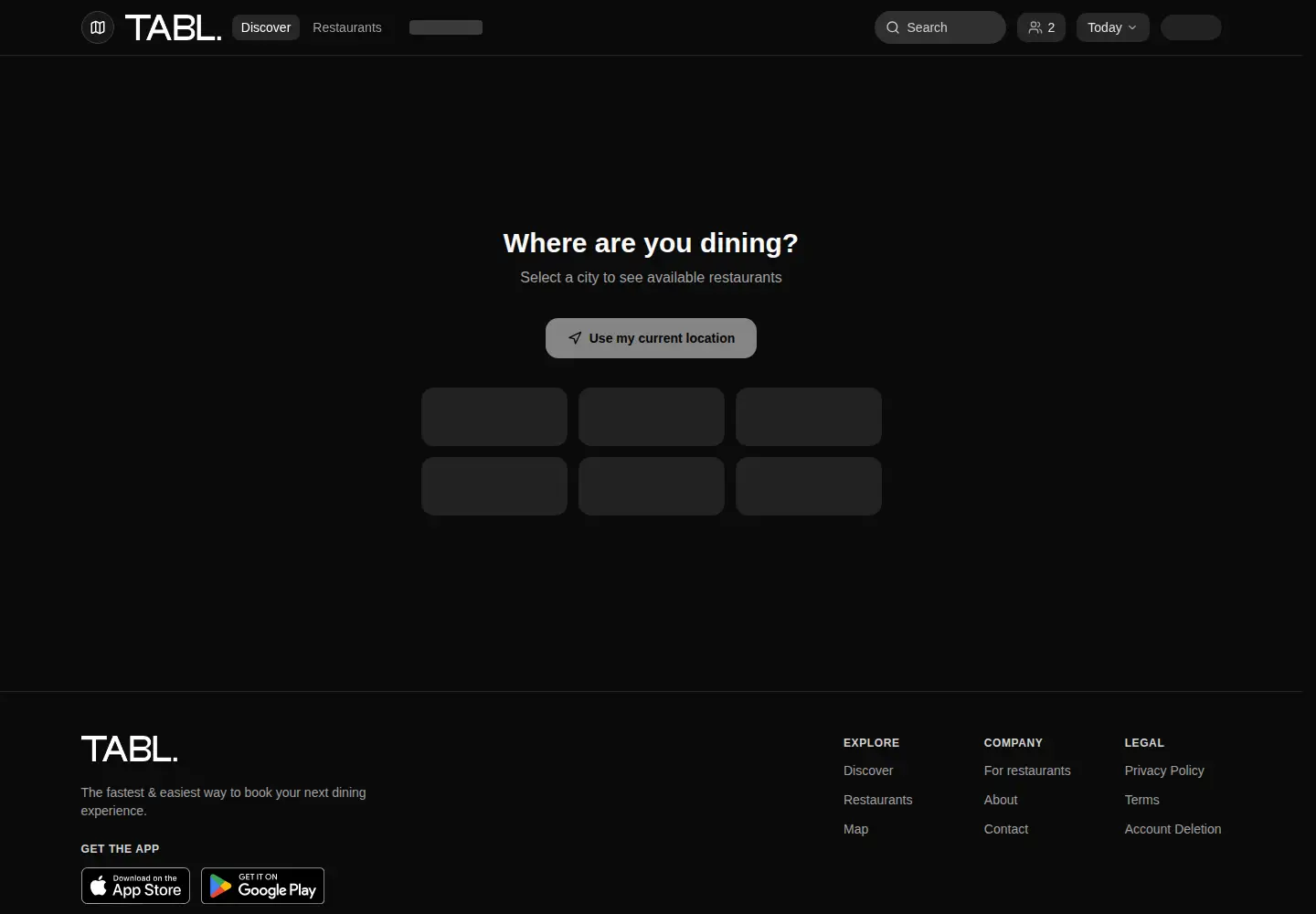Viewport: 1316px width, 914px height.
Task: Focus the Search field
Action: 940,27
